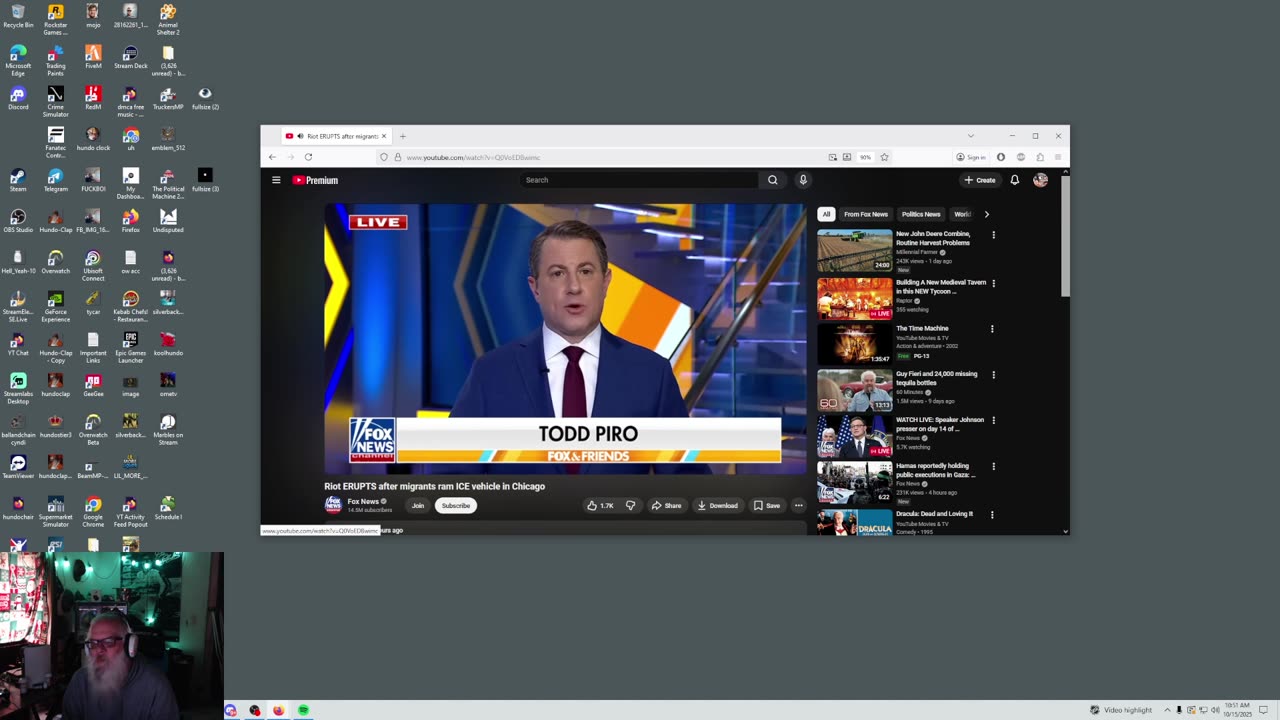This screenshot has width=1280, height=720.
Task: Select the Politics News chip
Action: click(x=921, y=214)
